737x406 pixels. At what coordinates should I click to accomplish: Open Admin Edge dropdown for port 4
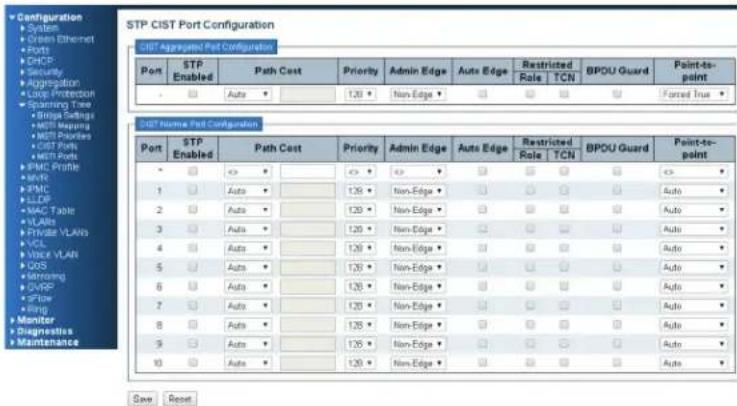pyautogui.click(x=417, y=248)
